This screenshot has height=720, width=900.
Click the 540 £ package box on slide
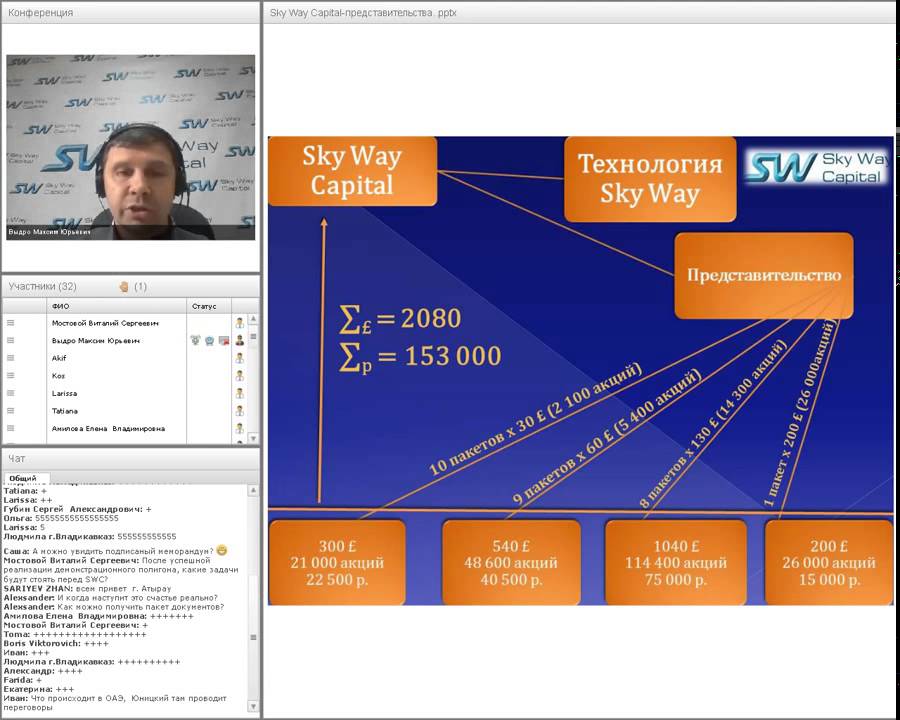click(x=511, y=563)
